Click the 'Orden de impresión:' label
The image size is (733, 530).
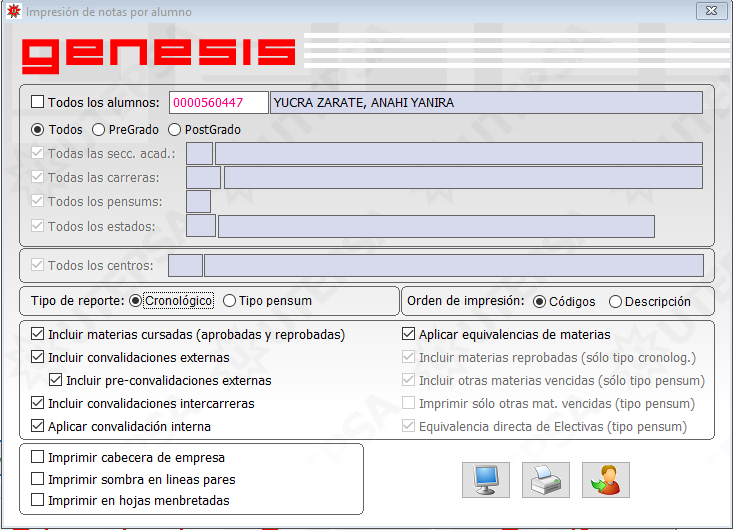466,301
